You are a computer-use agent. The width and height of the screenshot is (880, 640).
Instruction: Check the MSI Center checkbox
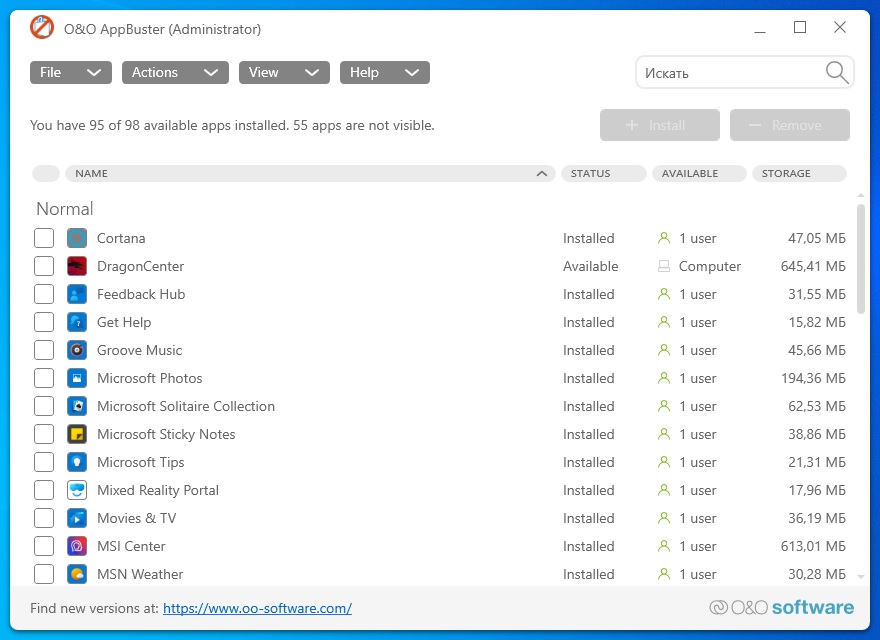44,546
